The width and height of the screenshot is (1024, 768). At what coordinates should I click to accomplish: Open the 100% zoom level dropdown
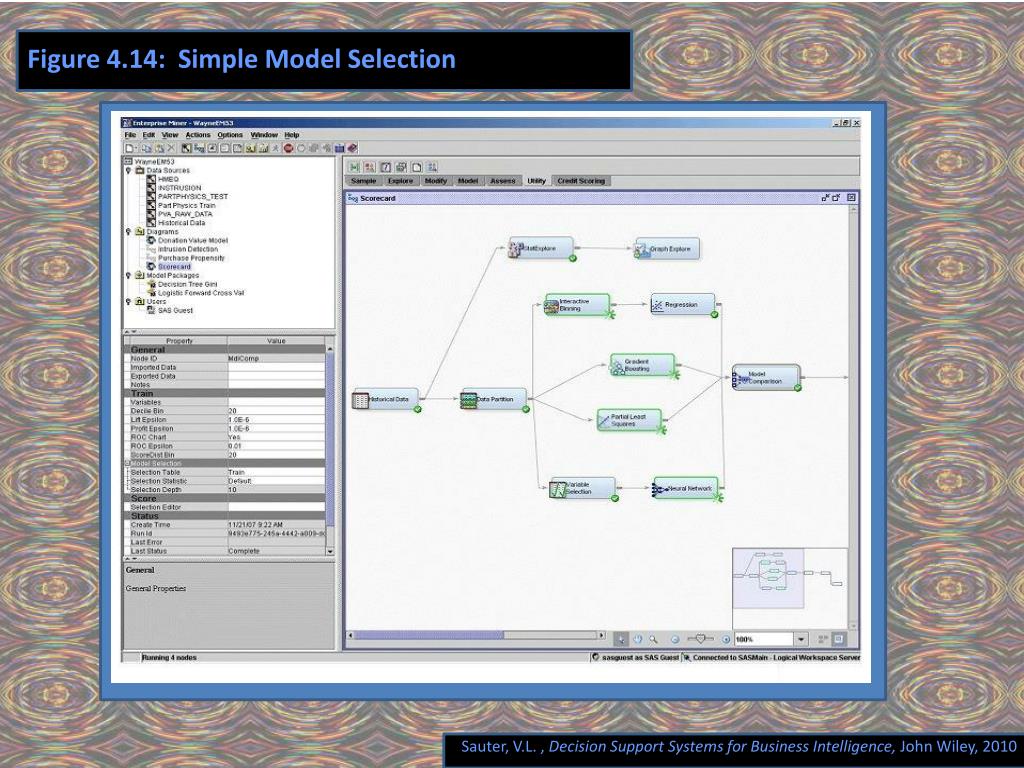(x=801, y=639)
